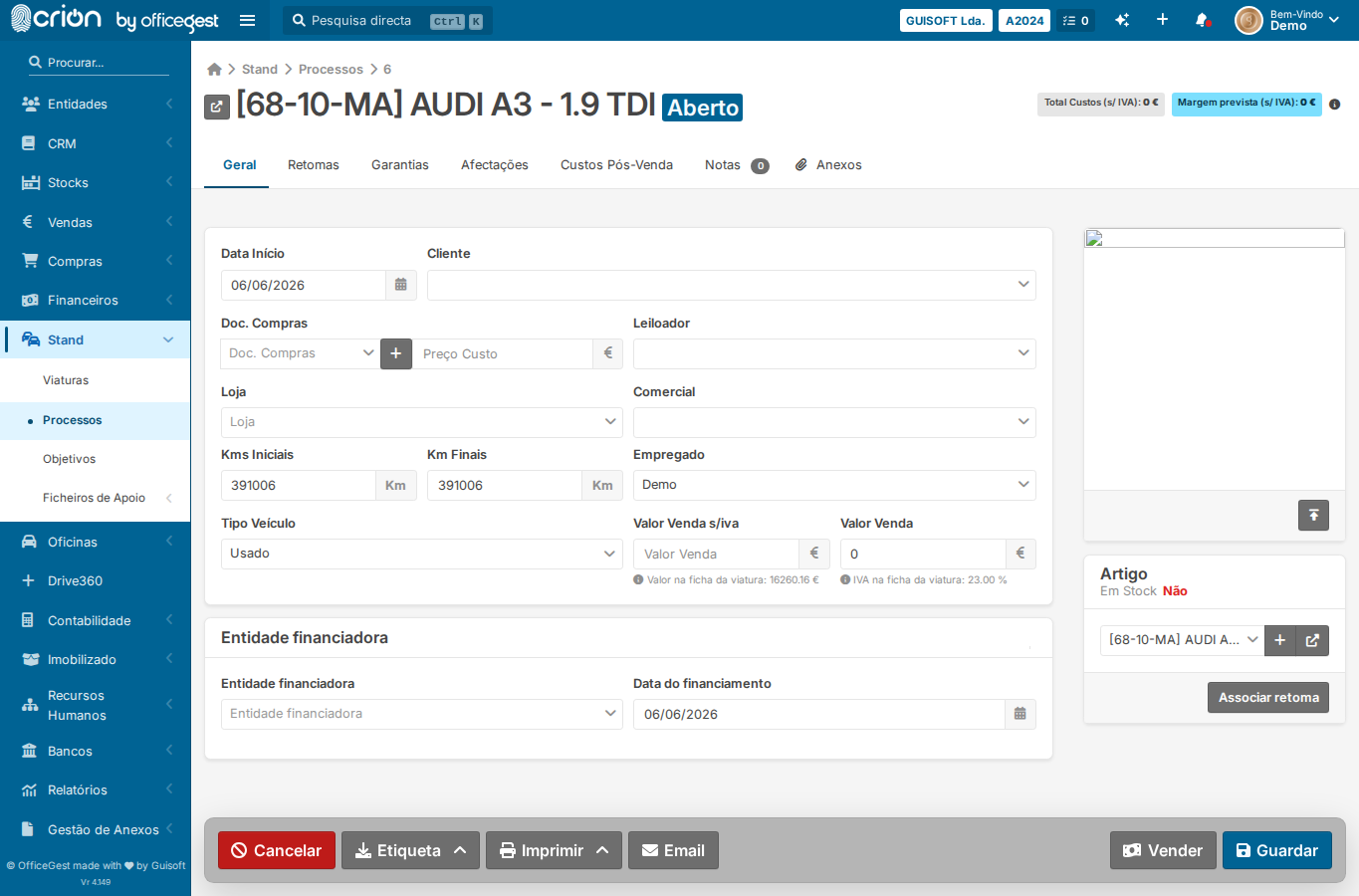Image resolution: width=1359 pixels, height=896 pixels.
Task: Toggle the hamburger sidebar menu icon
Action: (248, 20)
